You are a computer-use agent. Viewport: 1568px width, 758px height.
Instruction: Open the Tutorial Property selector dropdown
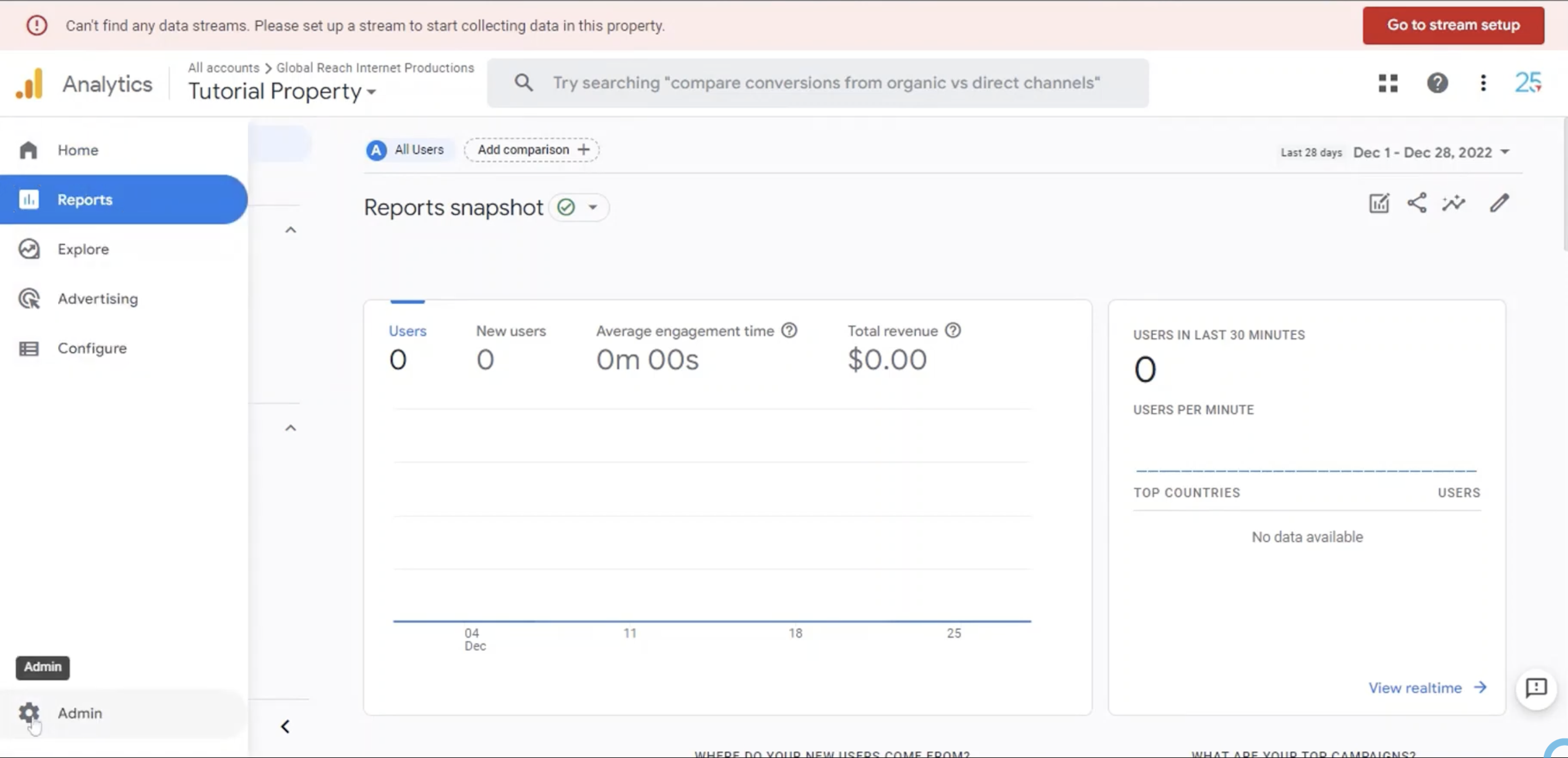click(281, 91)
